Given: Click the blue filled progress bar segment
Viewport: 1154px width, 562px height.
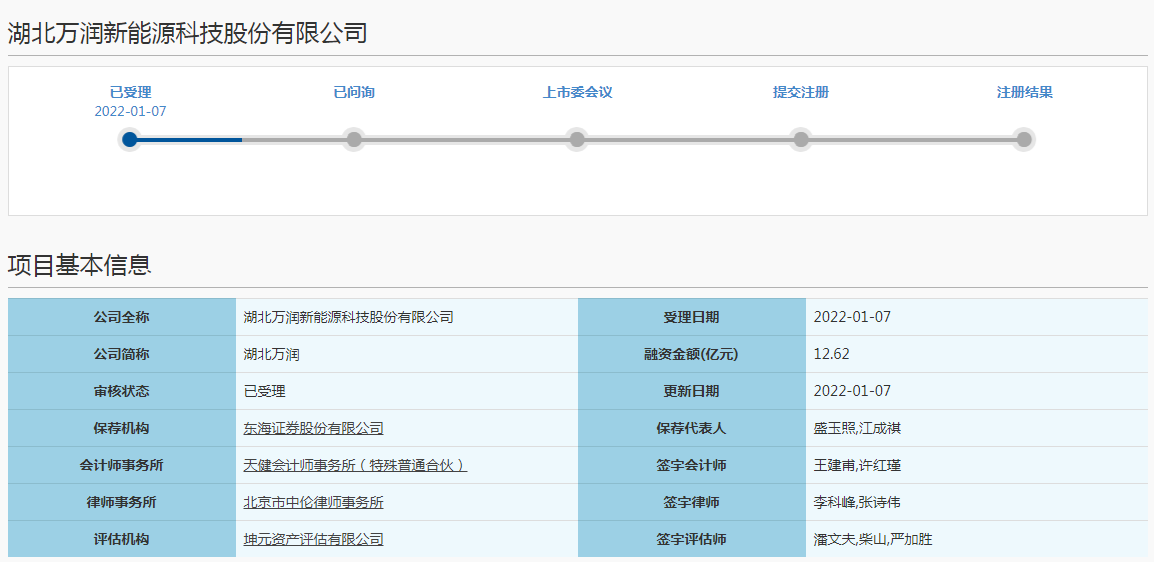Looking at the screenshot, I should pyautogui.click(x=190, y=140).
